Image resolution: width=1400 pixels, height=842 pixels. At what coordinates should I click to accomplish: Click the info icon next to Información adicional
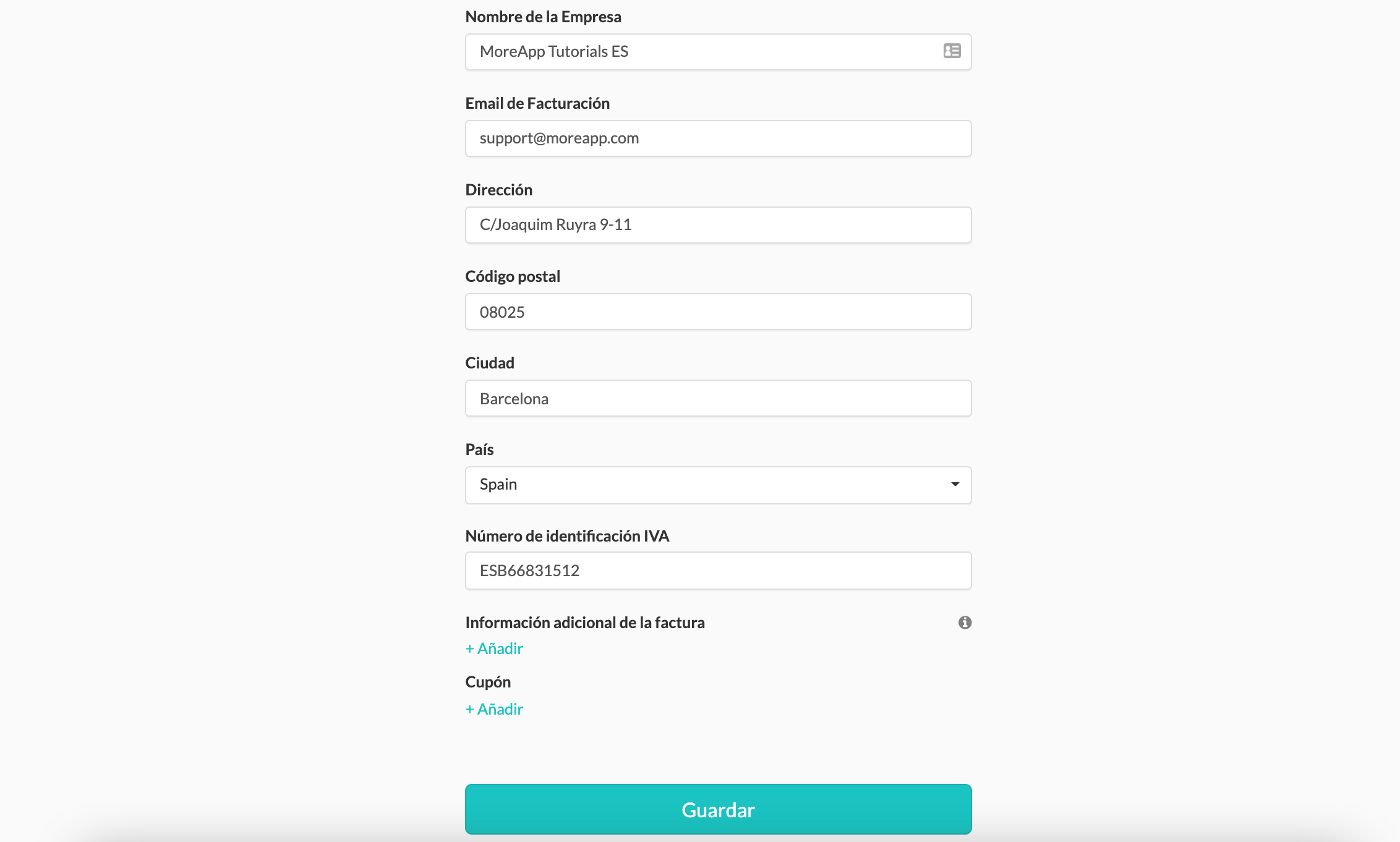tap(964, 622)
